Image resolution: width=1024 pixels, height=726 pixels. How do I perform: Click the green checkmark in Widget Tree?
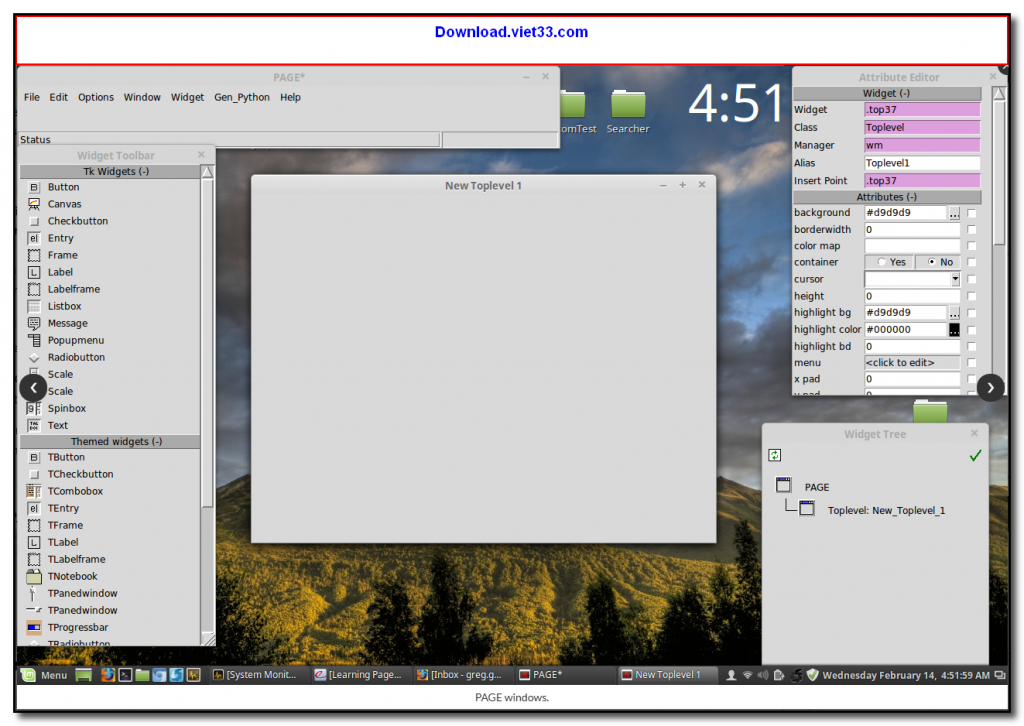975,456
